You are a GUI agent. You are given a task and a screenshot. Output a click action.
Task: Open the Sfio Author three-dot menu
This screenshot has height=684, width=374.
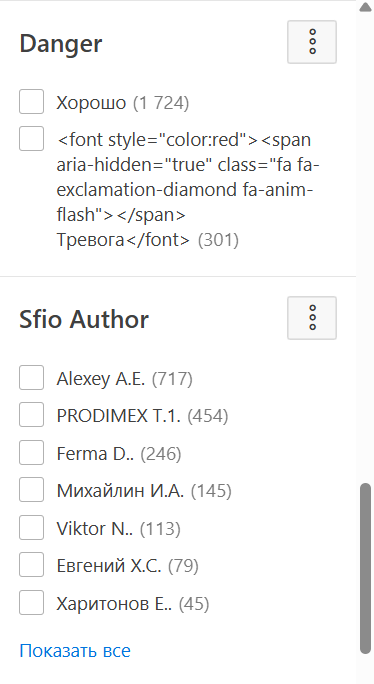pyautogui.click(x=312, y=318)
